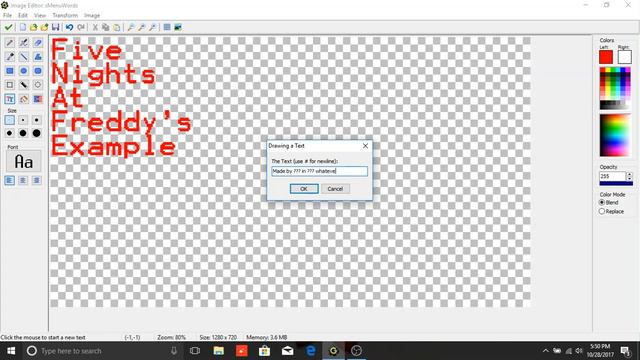Click the text input field in dialog
The height and width of the screenshot is (360, 640).
point(320,171)
